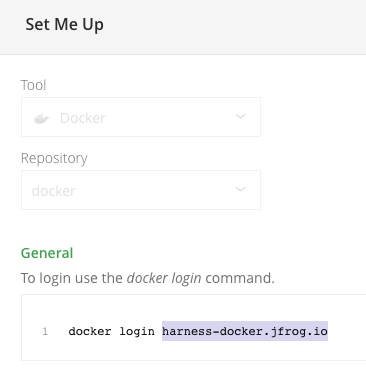Image resolution: width=366 pixels, height=372 pixels.
Task: Click the green General section heading
Action: tap(47, 253)
